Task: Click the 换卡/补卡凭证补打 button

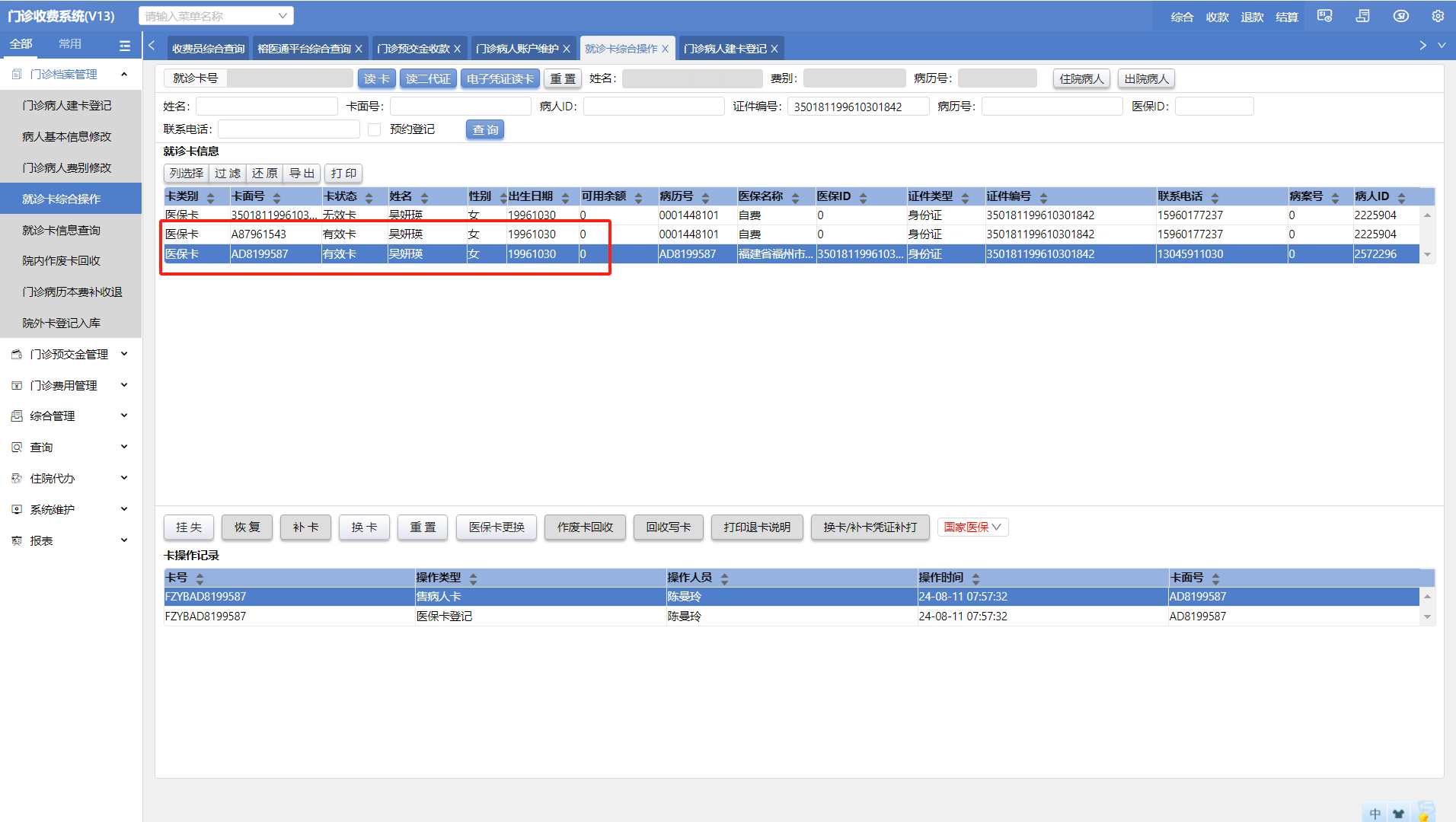Action: coord(870,527)
